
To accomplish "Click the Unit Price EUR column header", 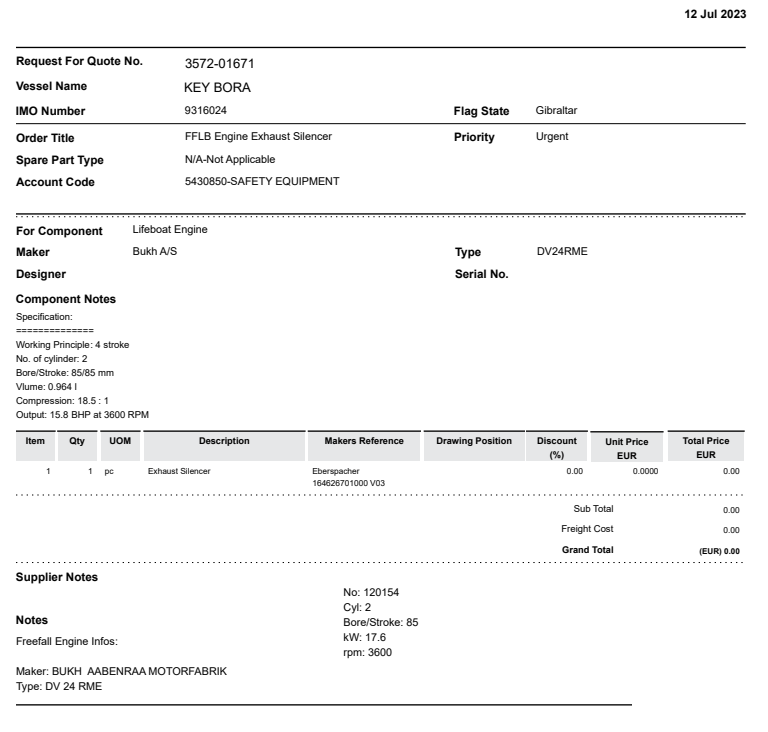I will click(x=627, y=447).
